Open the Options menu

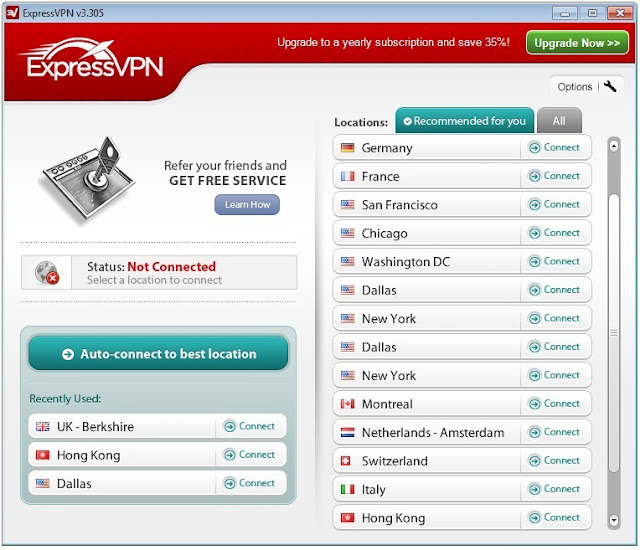pos(587,86)
